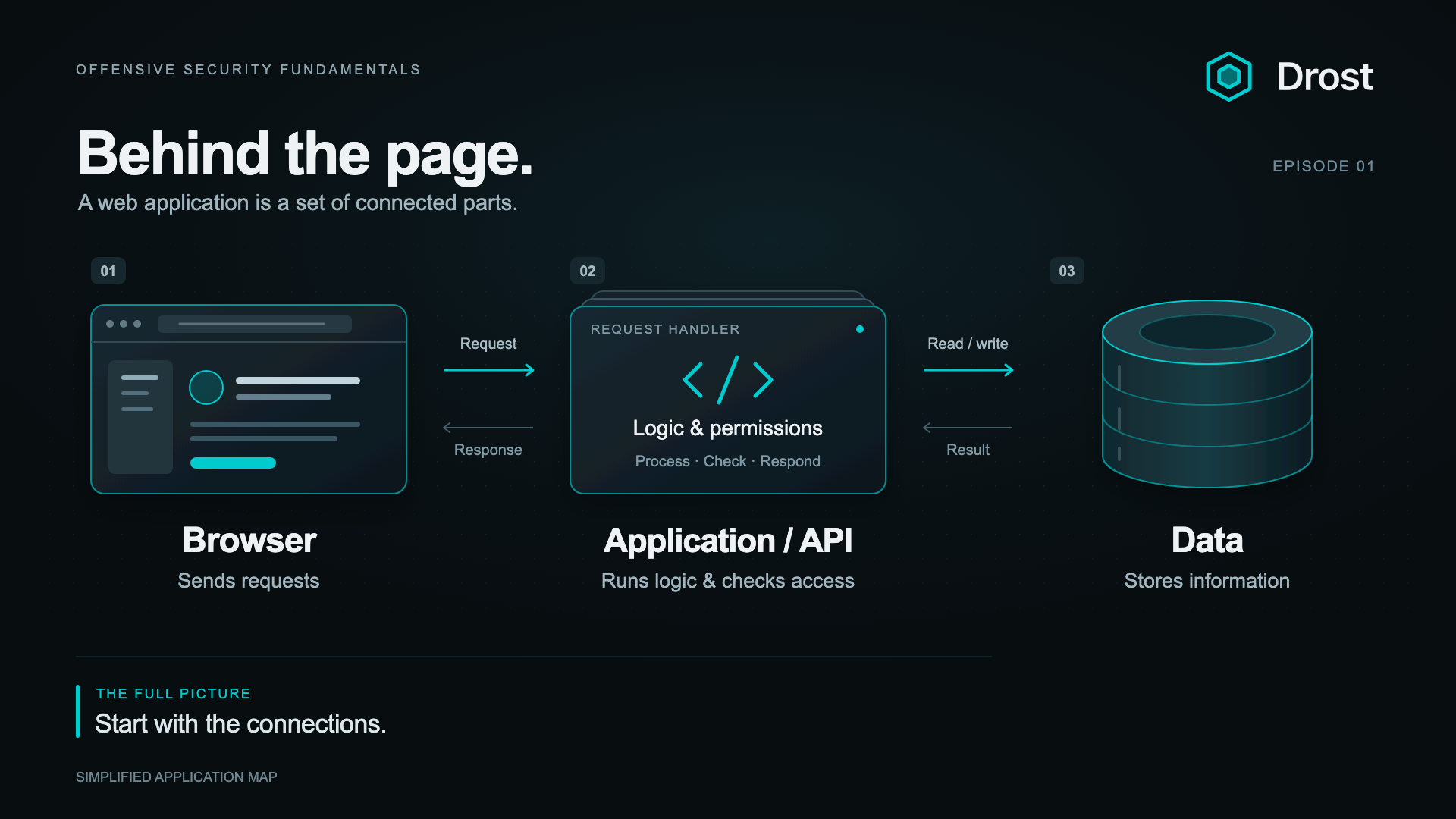The width and height of the screenshot is (1456, 819).
Task: Click the "Read / write" label
Action: point(968,344)
